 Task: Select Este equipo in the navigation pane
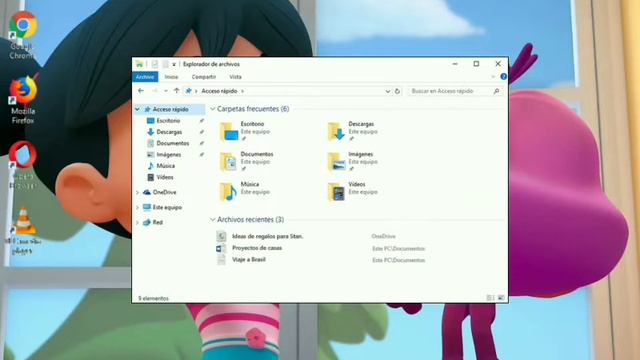pyautogui.click(x=167, y=207)
